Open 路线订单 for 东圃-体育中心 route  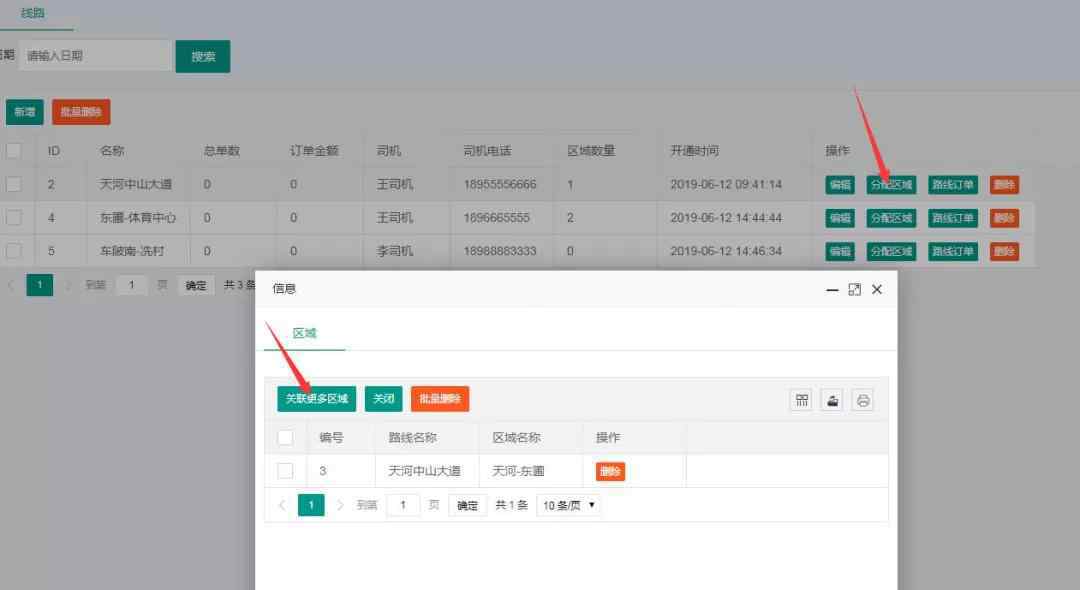coord(953,218)
